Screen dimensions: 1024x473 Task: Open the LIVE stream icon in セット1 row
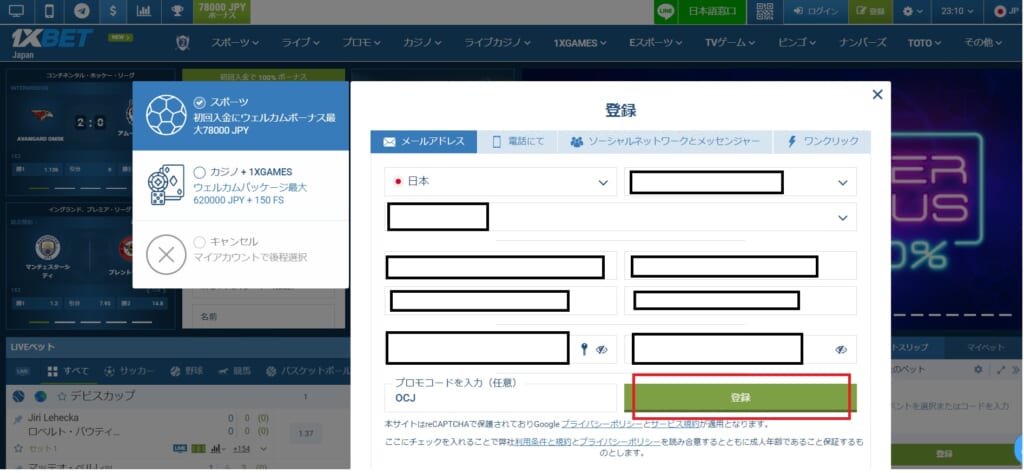click(x=180, y=449)
